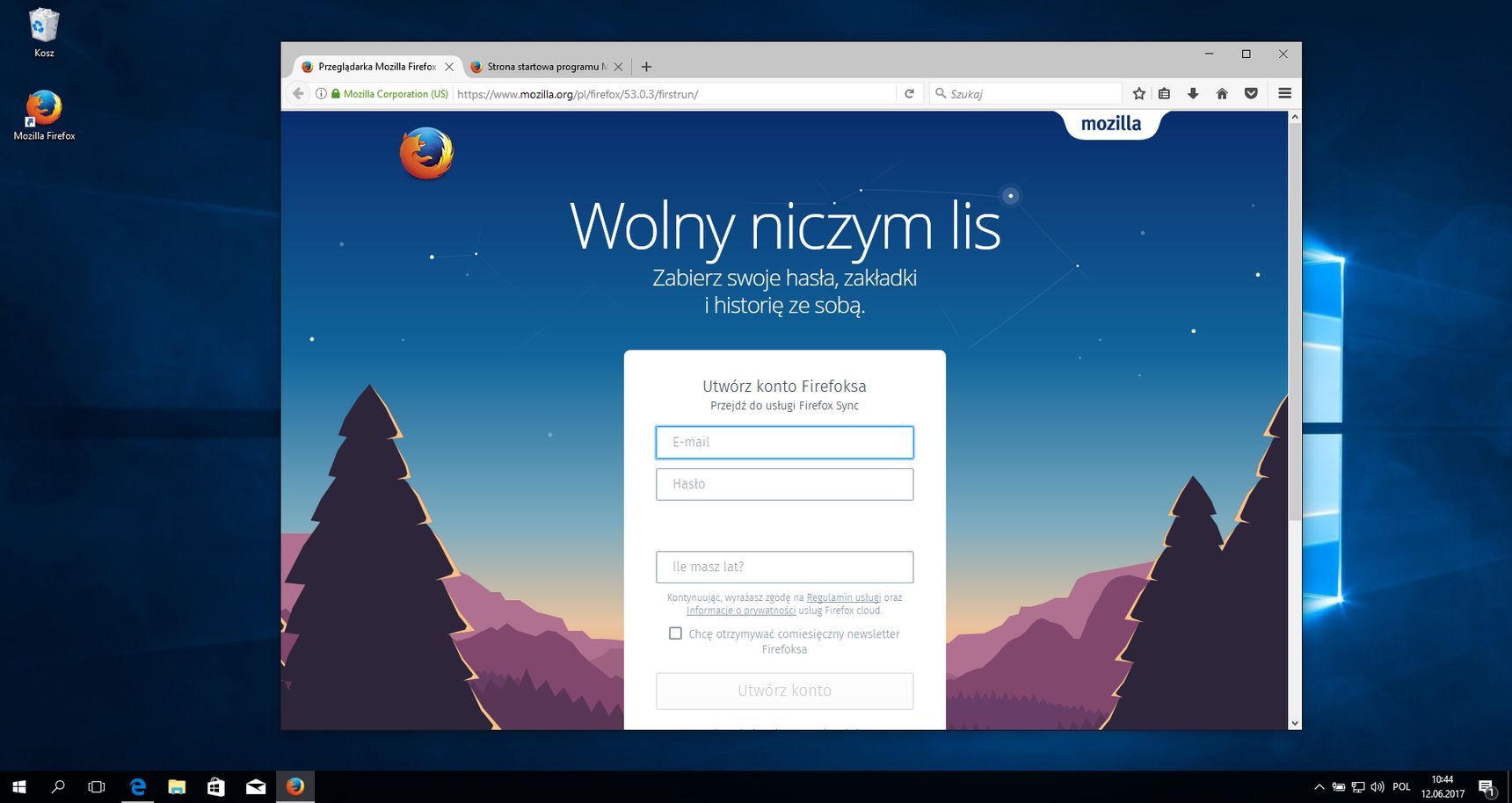Open the Regulamin usługi link
This screenshot has height=803, width=1512.
point(843,597)
